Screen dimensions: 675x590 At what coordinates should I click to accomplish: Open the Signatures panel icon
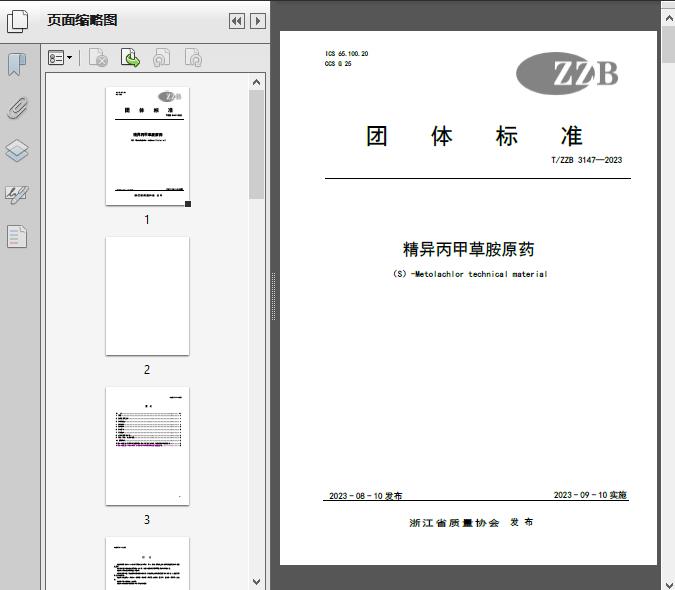17,194
